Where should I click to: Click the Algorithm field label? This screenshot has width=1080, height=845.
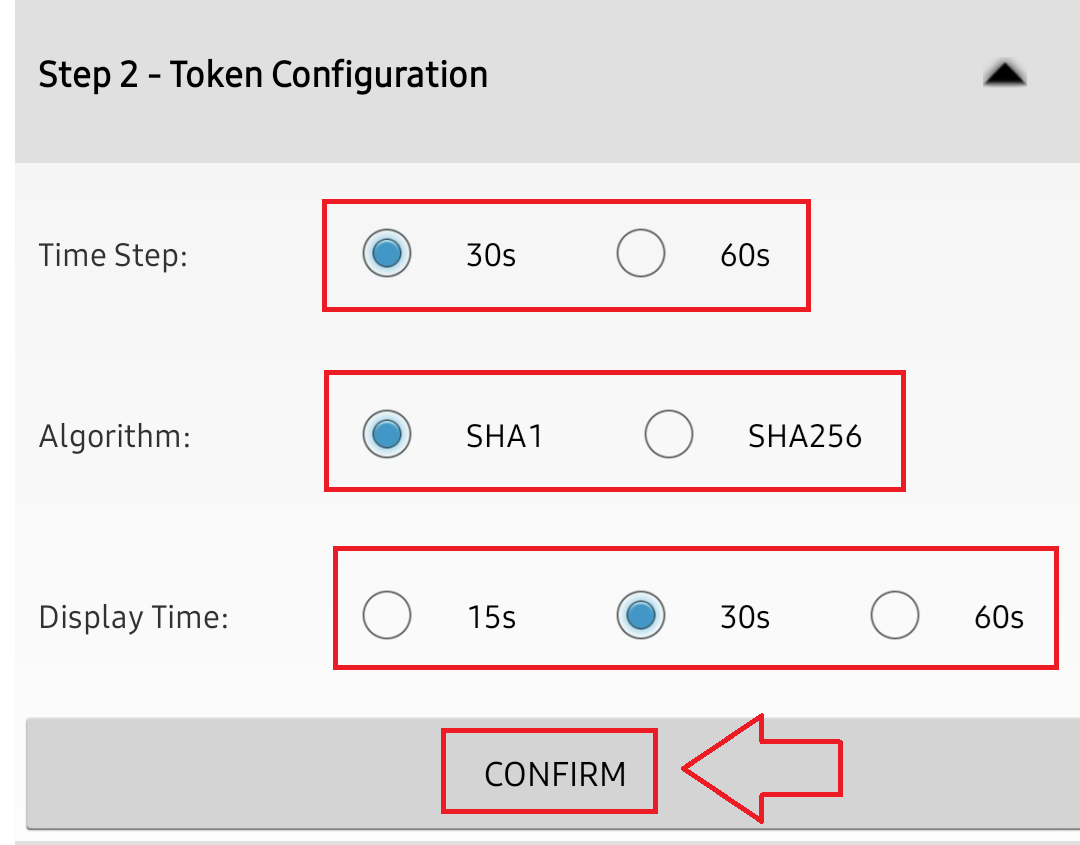(115, 437)
